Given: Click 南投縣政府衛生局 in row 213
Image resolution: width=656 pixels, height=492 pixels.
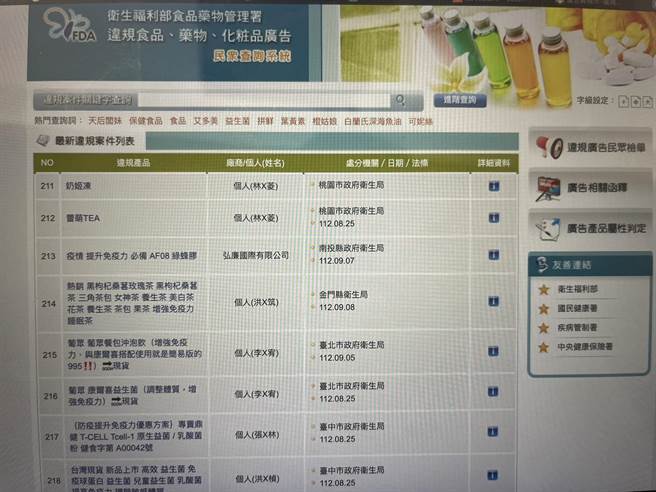Looking at the screenshot, I should point(351,248).
